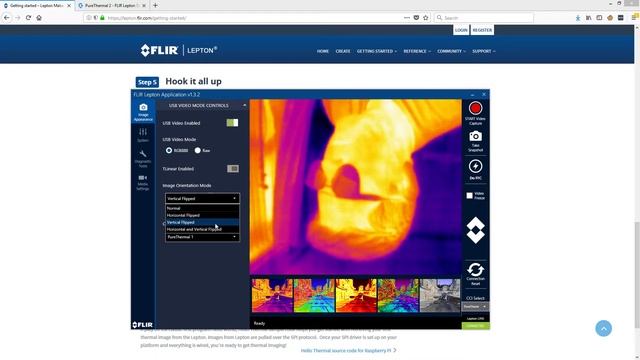
Task: Close the PureThermal 2 browser tab
Action: click(x=144, y=6)
